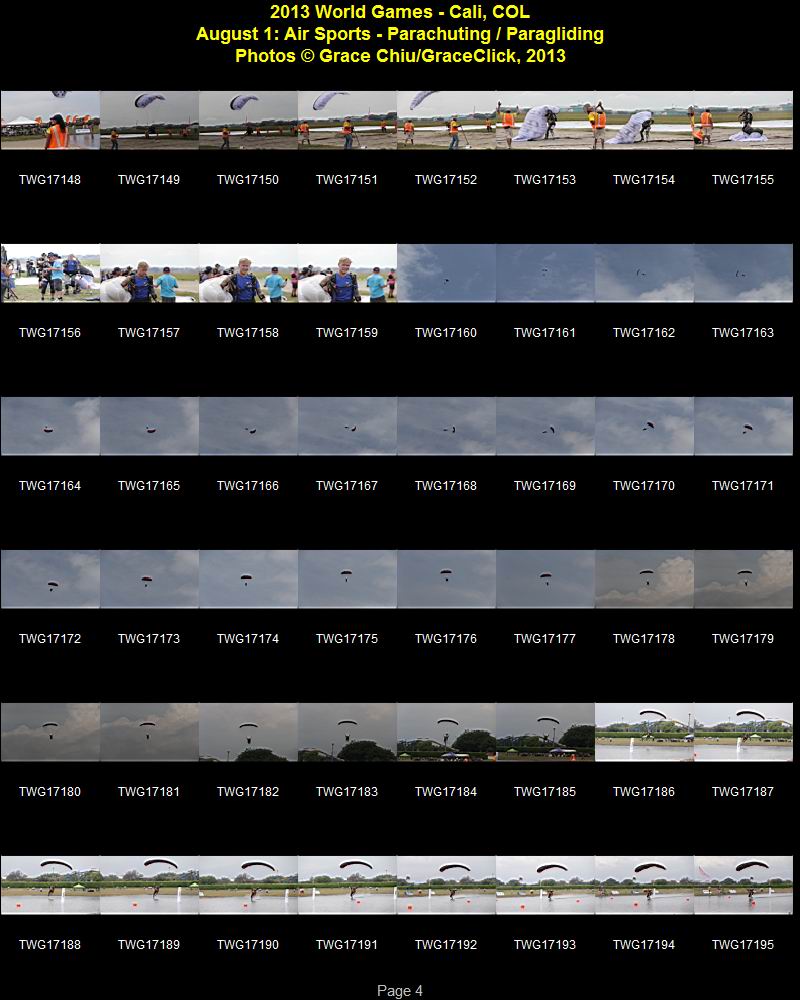
Task: Click the TWG17167 caption text
Action: point(347,486)
